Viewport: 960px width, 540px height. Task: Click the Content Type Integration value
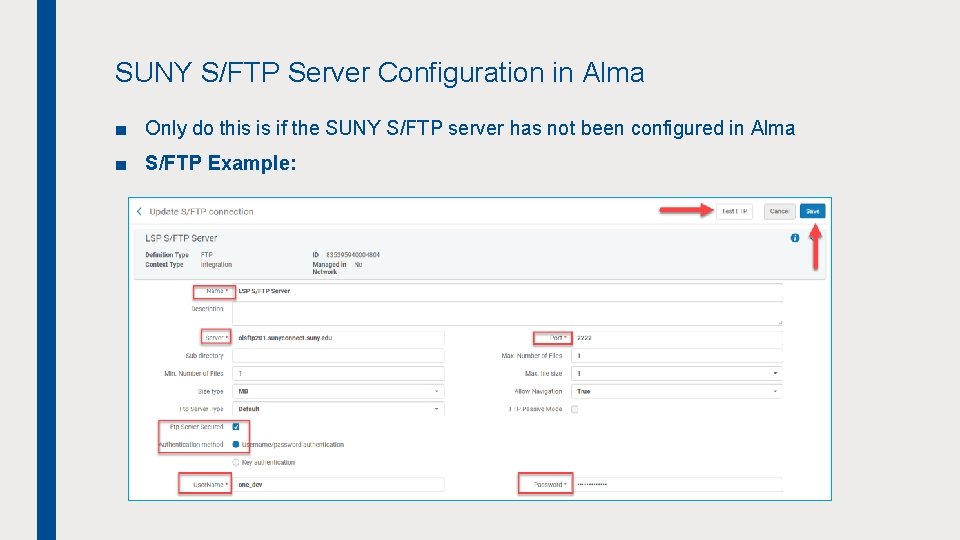pyautogui.click(x=216, y=264)
